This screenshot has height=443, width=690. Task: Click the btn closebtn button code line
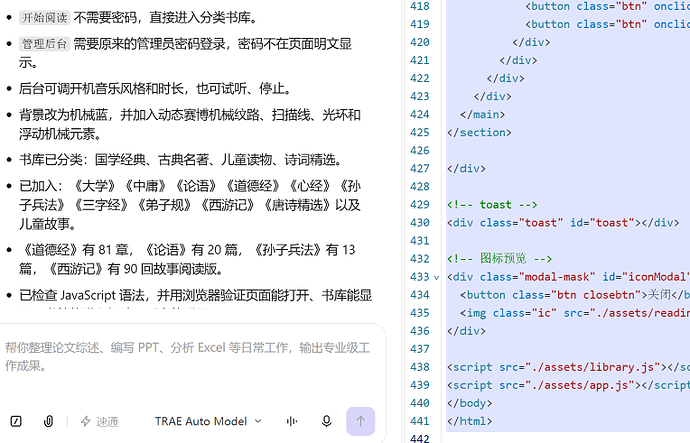pyautogui.click(x=575, y=295)
